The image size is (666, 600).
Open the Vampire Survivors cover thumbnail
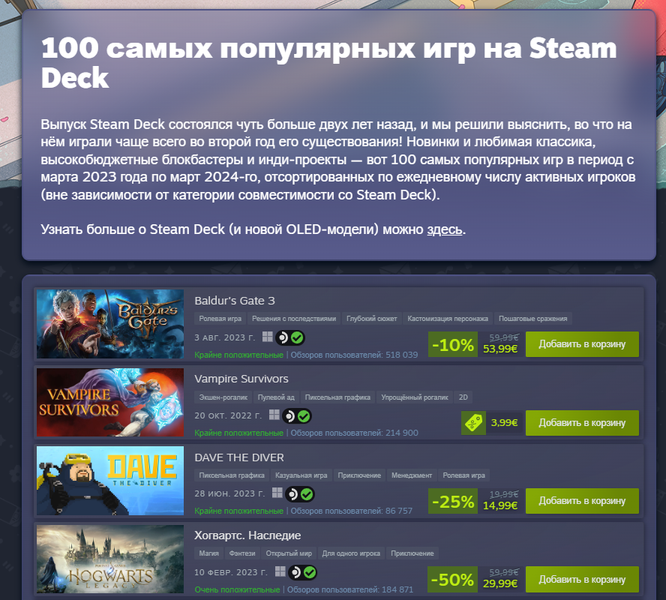coord(110,403)
